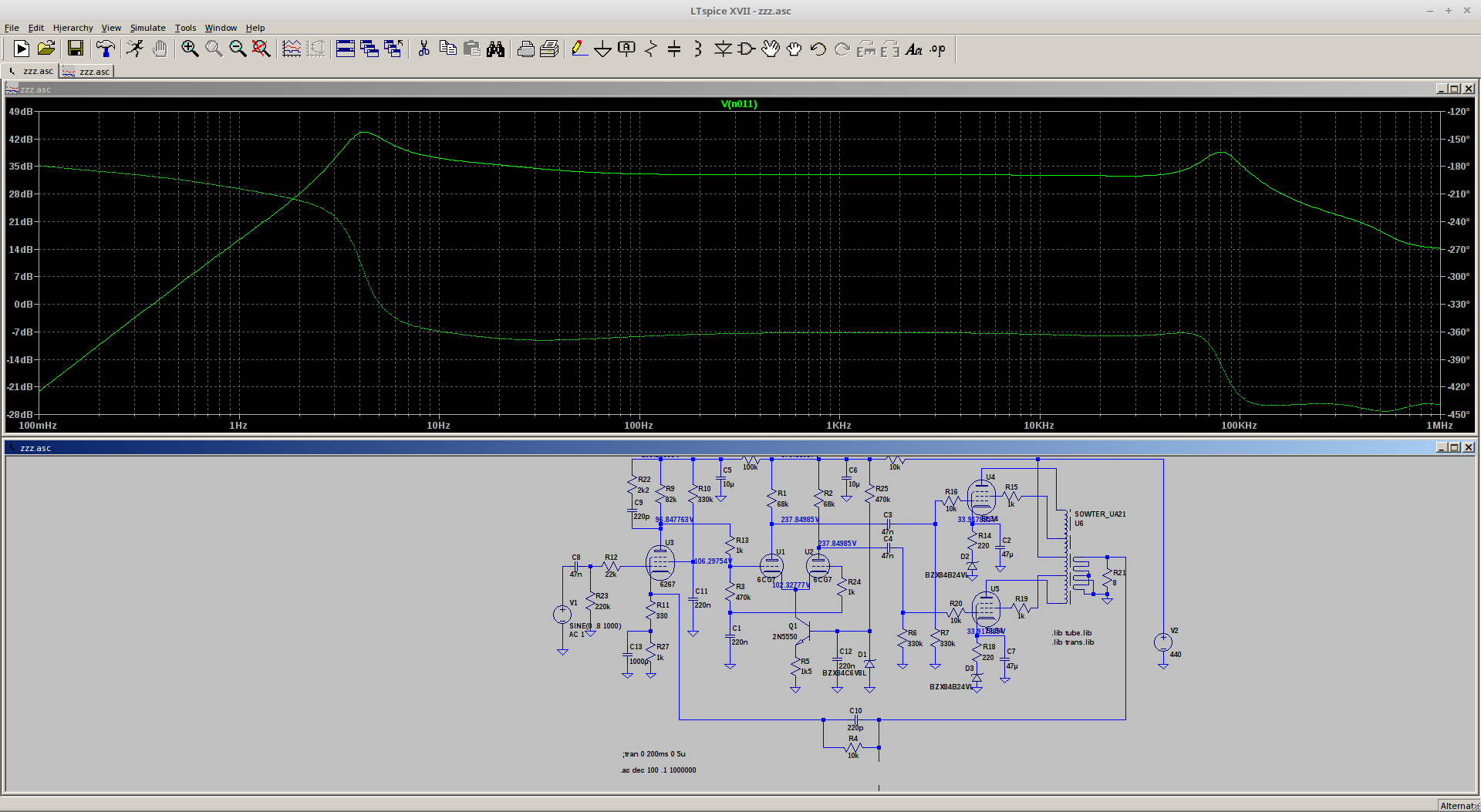Click the Print icon
Image resolution: width=1481 pixels, height=812 pixels.
tap(526, 49)
